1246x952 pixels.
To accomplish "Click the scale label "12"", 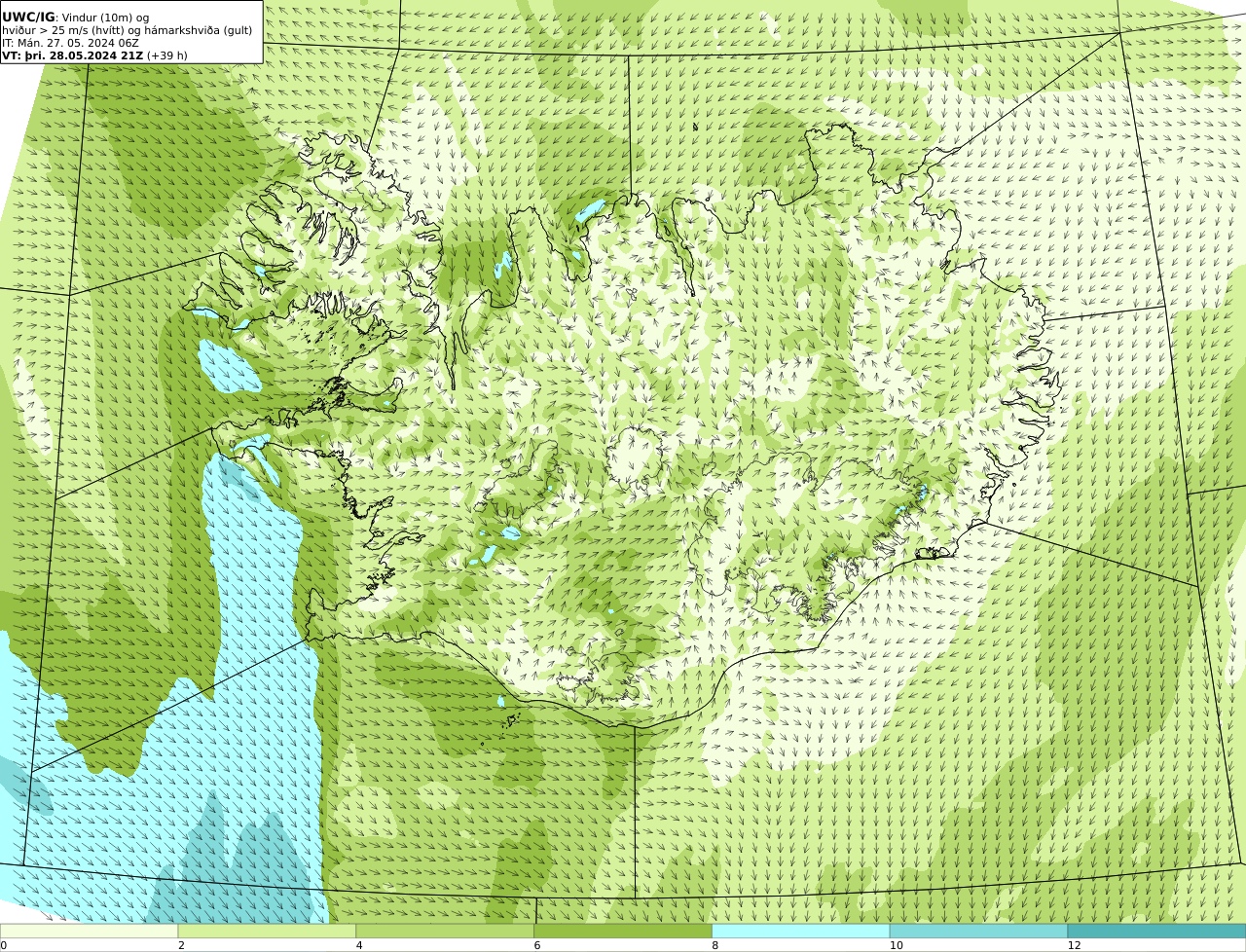I will tap(1074, 945).
